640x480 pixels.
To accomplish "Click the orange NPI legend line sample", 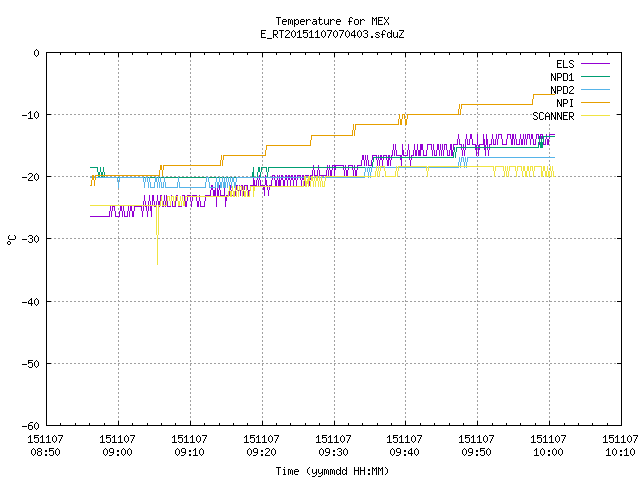I will pos(595,103).
